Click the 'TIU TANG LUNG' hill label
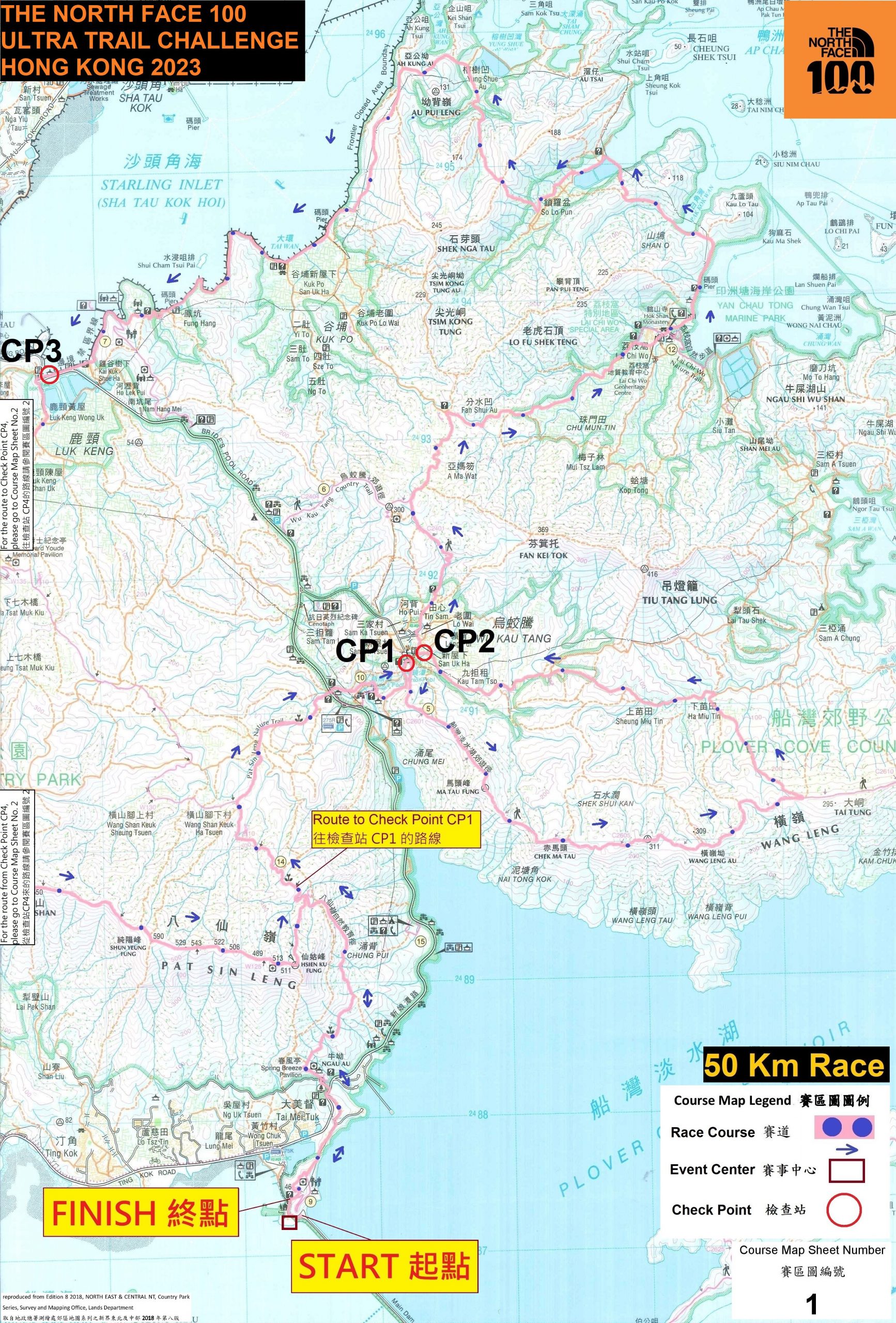Viewport: 896px width, 1323px height. click(x=679, y=599)
